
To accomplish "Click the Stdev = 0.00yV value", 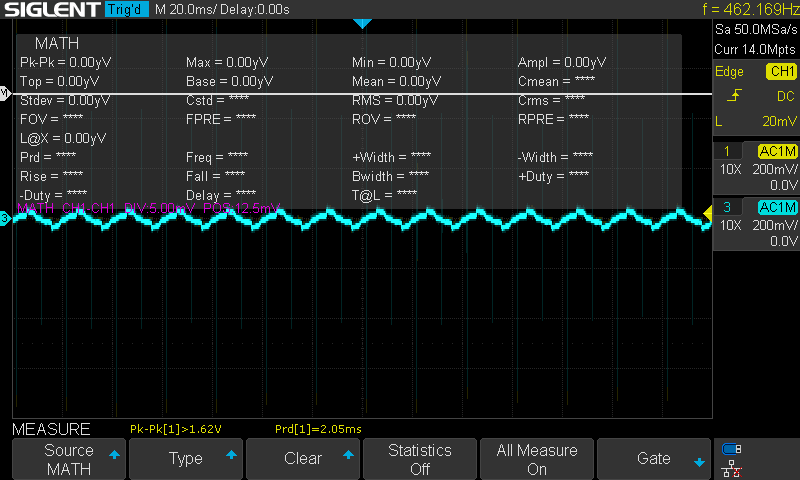I will (65, 100).
